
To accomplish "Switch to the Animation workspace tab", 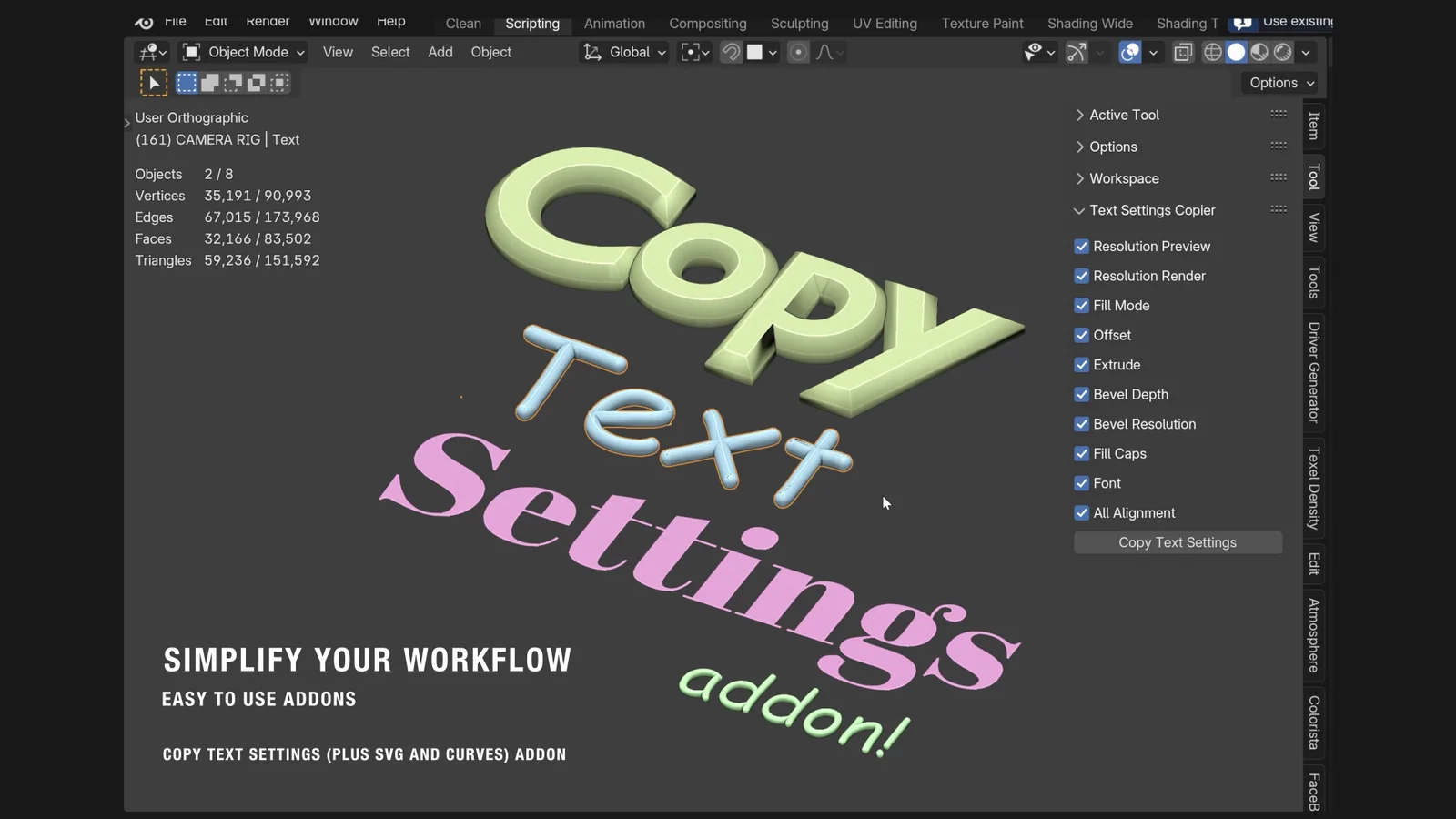I will pos(614,24).
